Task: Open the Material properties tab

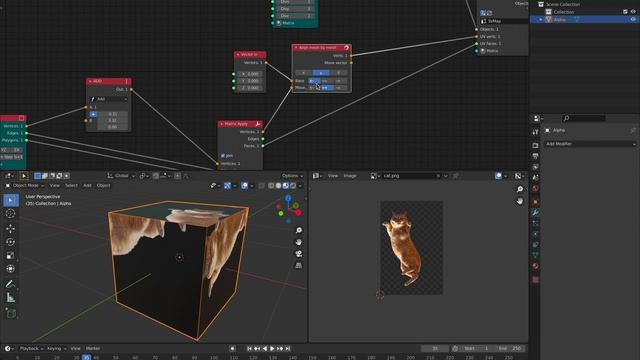Action: [536, 266]
